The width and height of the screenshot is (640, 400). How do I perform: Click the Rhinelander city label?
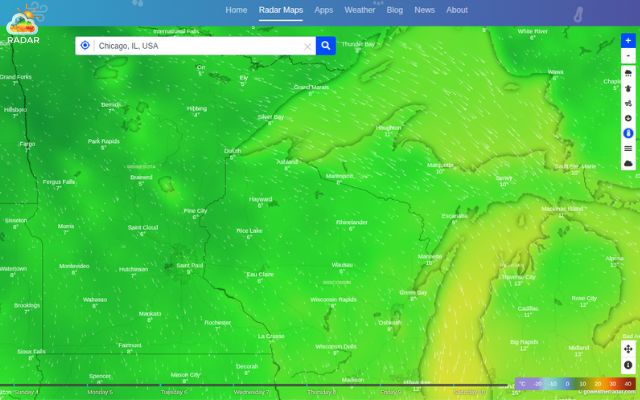pyautogui.click(x=352, y=222)
